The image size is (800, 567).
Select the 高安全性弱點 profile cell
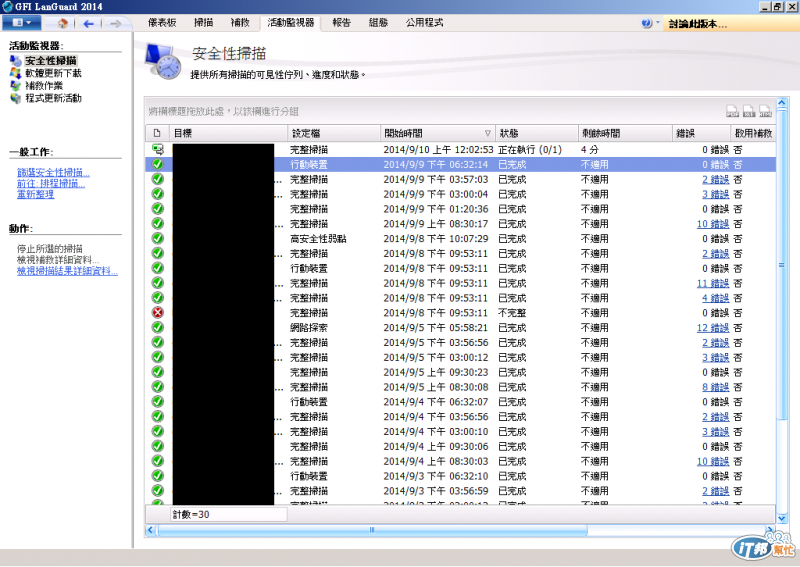318,239
